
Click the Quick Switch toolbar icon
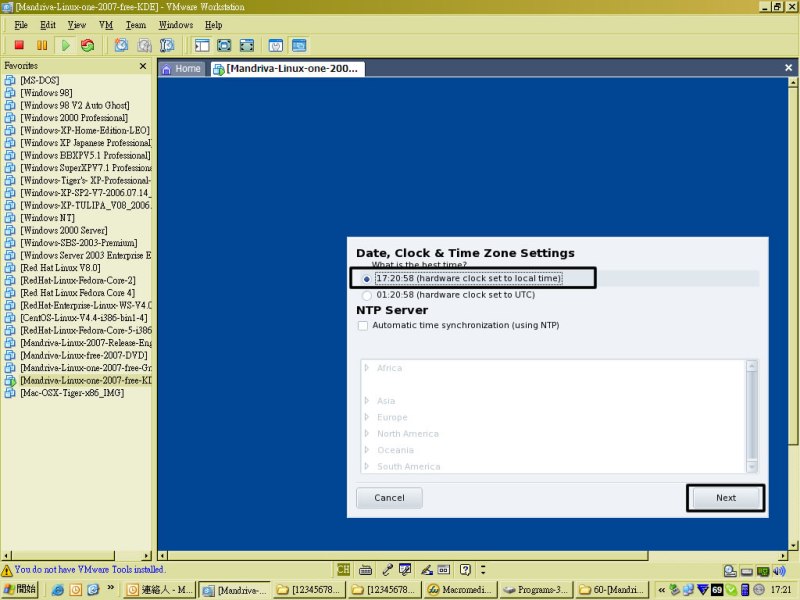tap(224, 45)
